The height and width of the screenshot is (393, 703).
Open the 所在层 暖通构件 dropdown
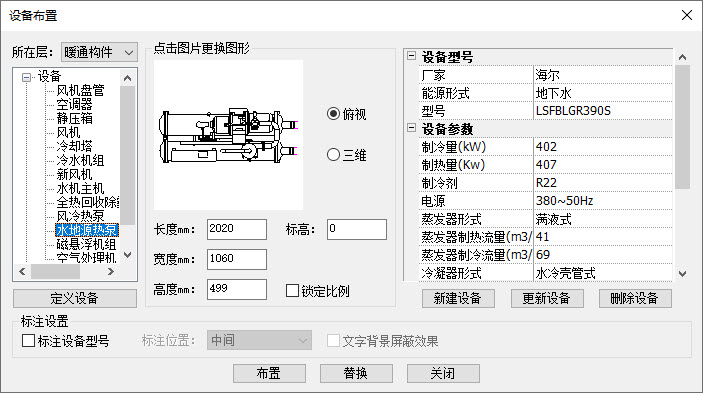[99, 52]
